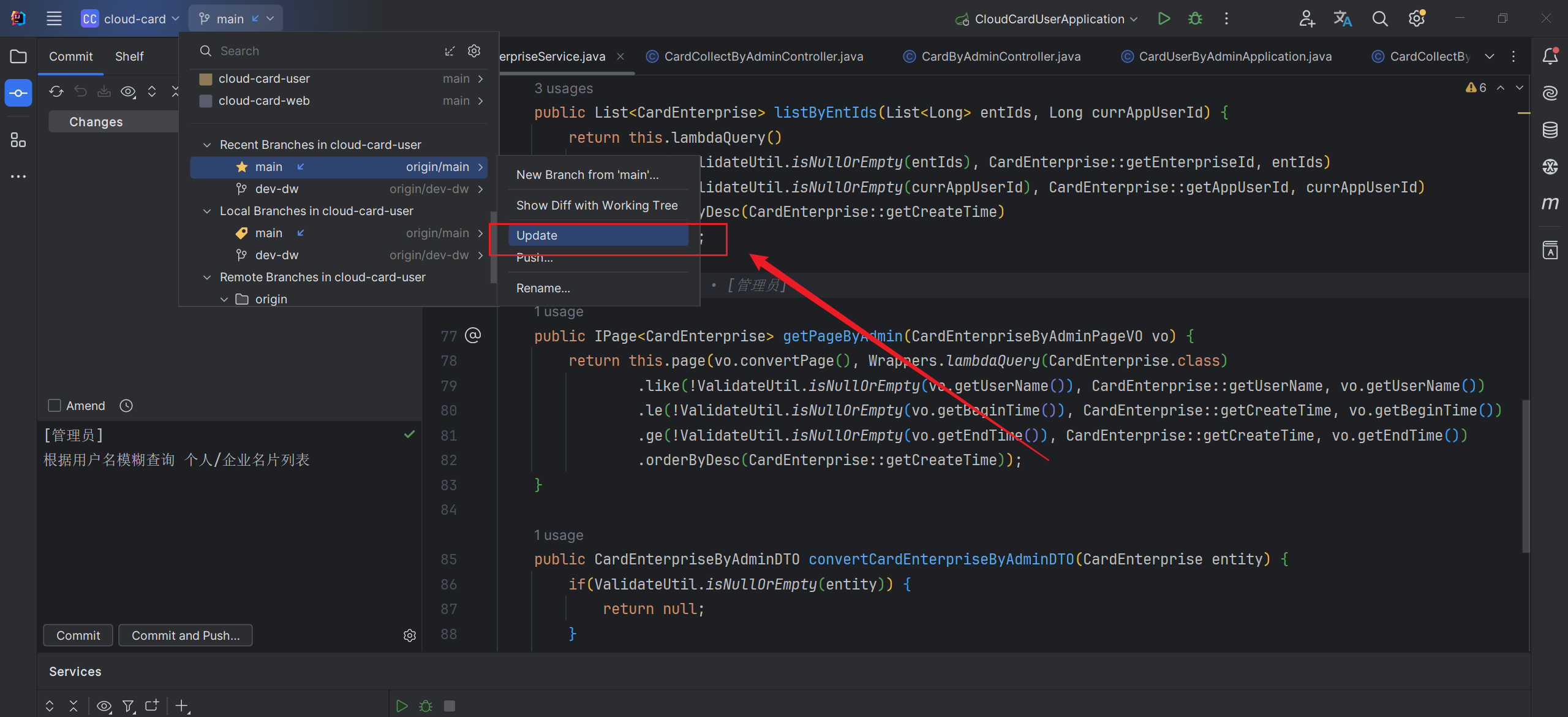Screen dimensions: 1568x717
Task: Open Search Everywhere magnifier icon
Action: pyautogui.click(x=1379, y=18)
